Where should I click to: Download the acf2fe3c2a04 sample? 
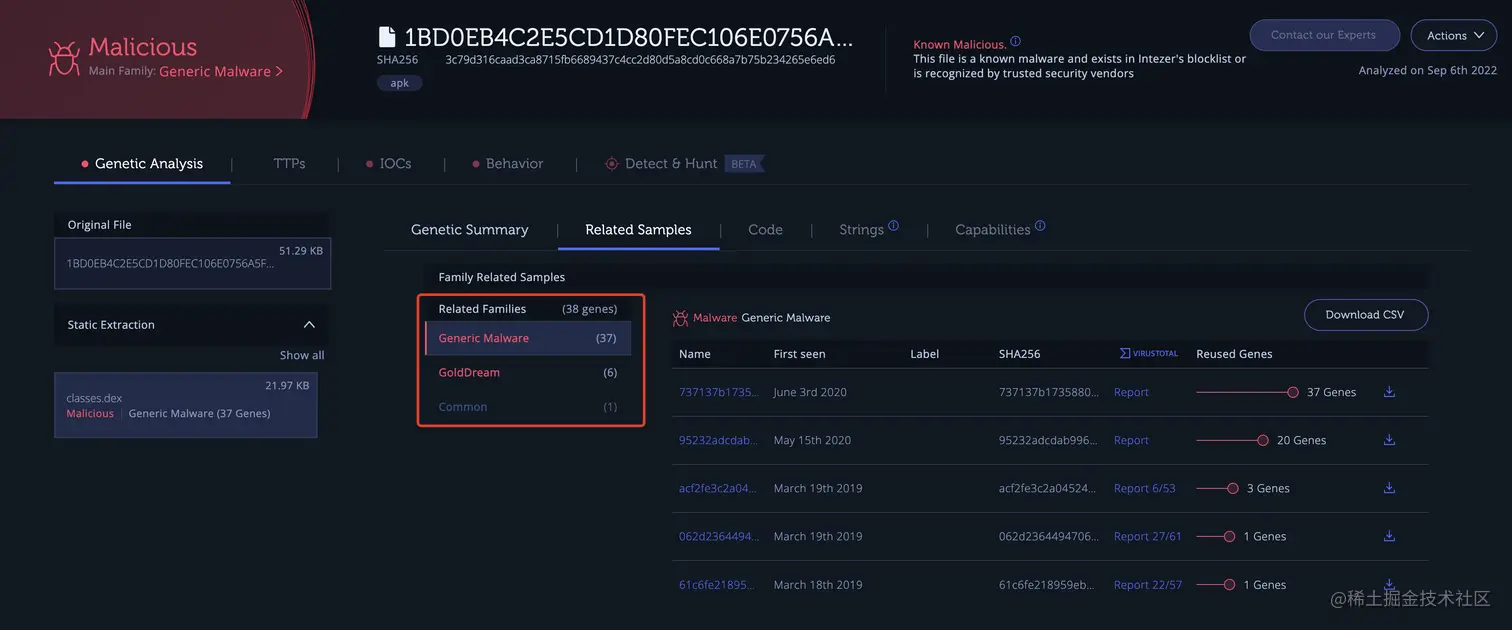tap(1389, 488)
